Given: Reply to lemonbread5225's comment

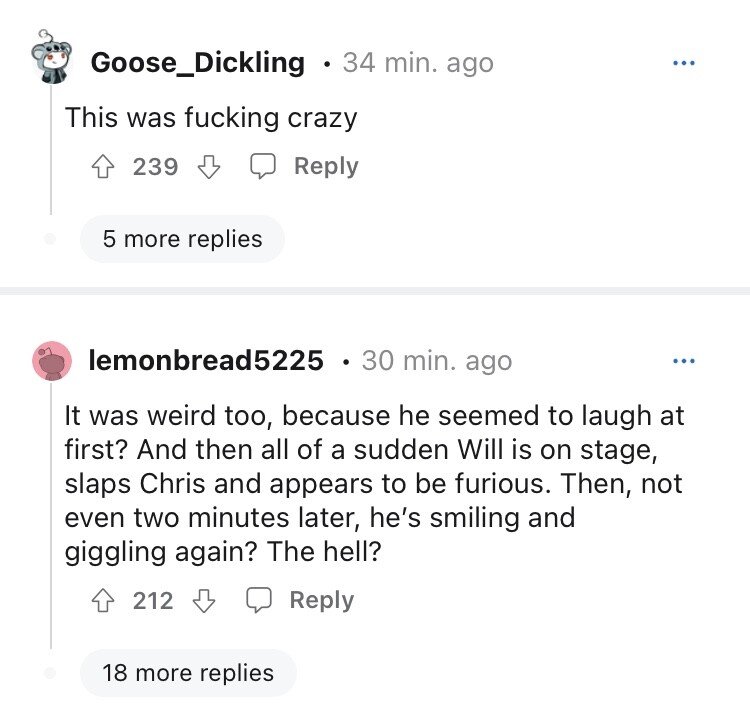Looking at the screenshot, I should [x=300, y=601].
